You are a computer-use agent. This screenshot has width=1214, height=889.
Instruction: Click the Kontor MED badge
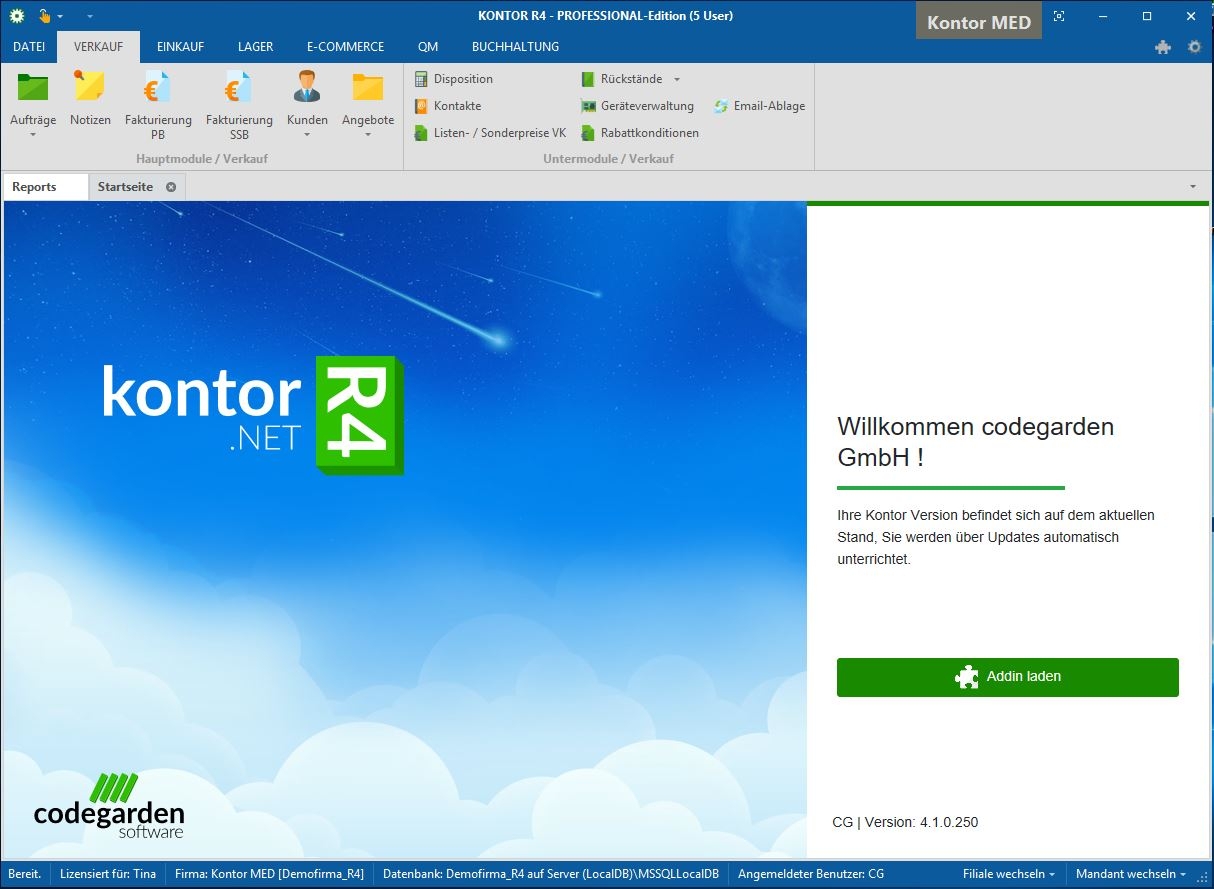(979, 22)
